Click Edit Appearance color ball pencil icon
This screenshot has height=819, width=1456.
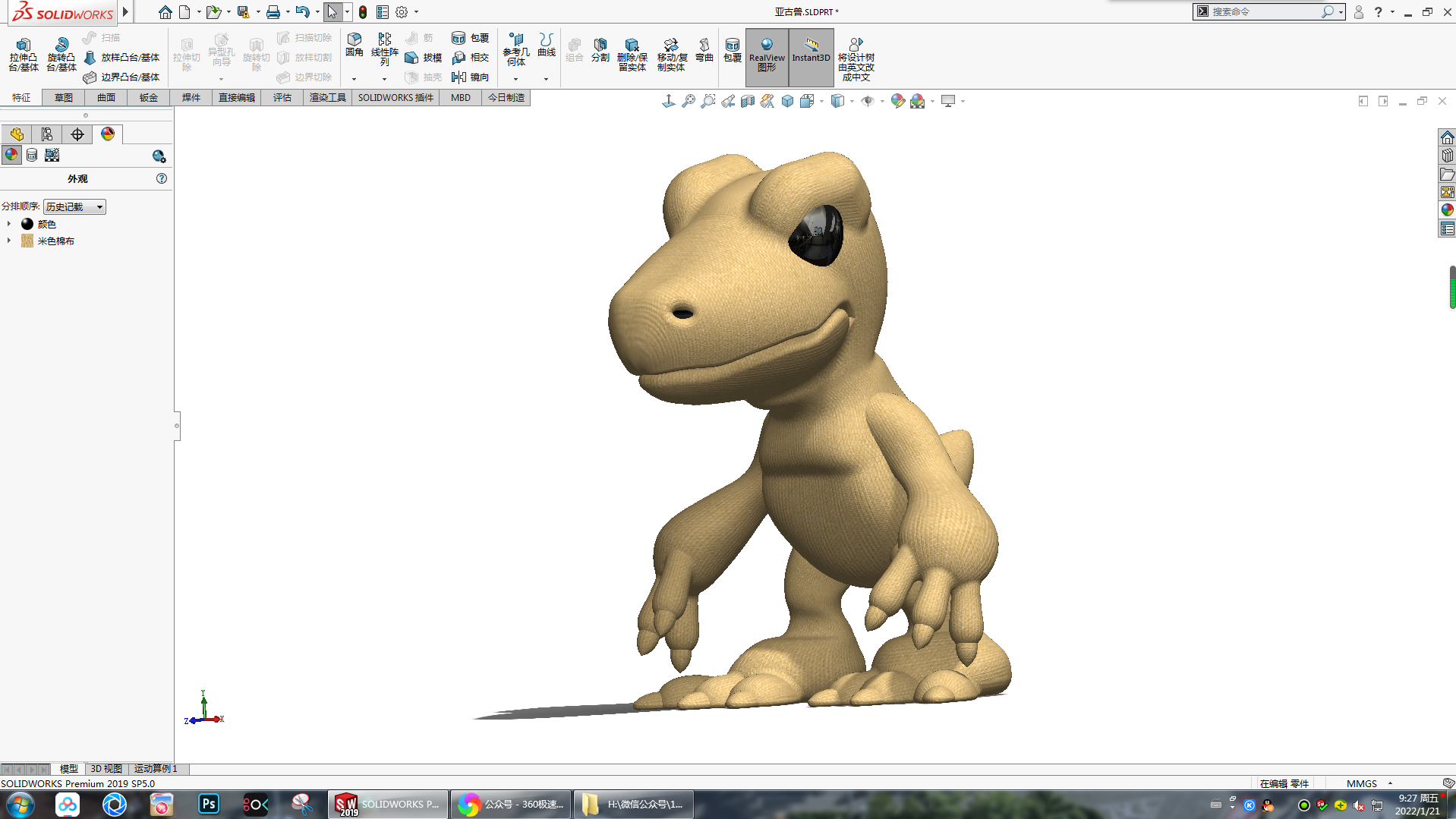pos(897,101)
